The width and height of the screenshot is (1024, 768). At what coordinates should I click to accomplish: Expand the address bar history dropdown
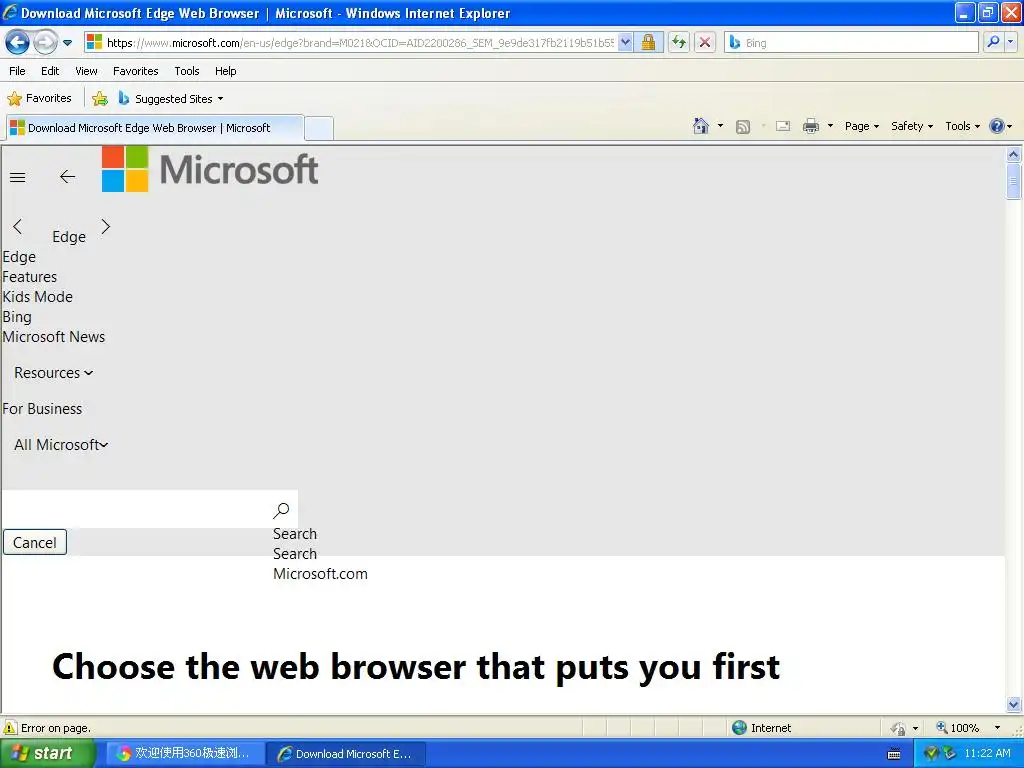(626, 43)
